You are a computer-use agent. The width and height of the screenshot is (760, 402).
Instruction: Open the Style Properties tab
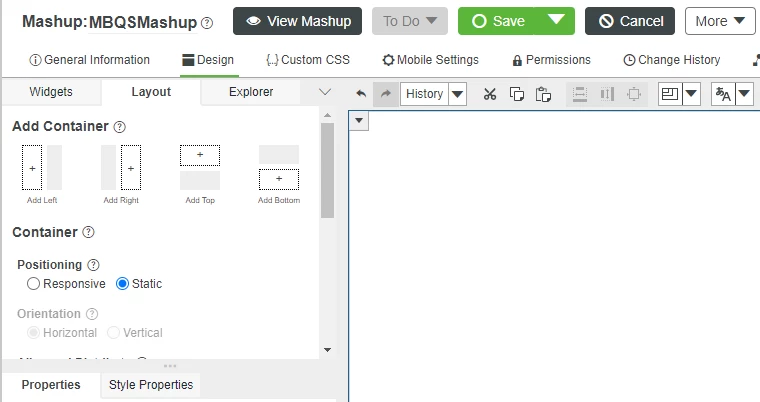pyautogui.click(x=151, y=385)
